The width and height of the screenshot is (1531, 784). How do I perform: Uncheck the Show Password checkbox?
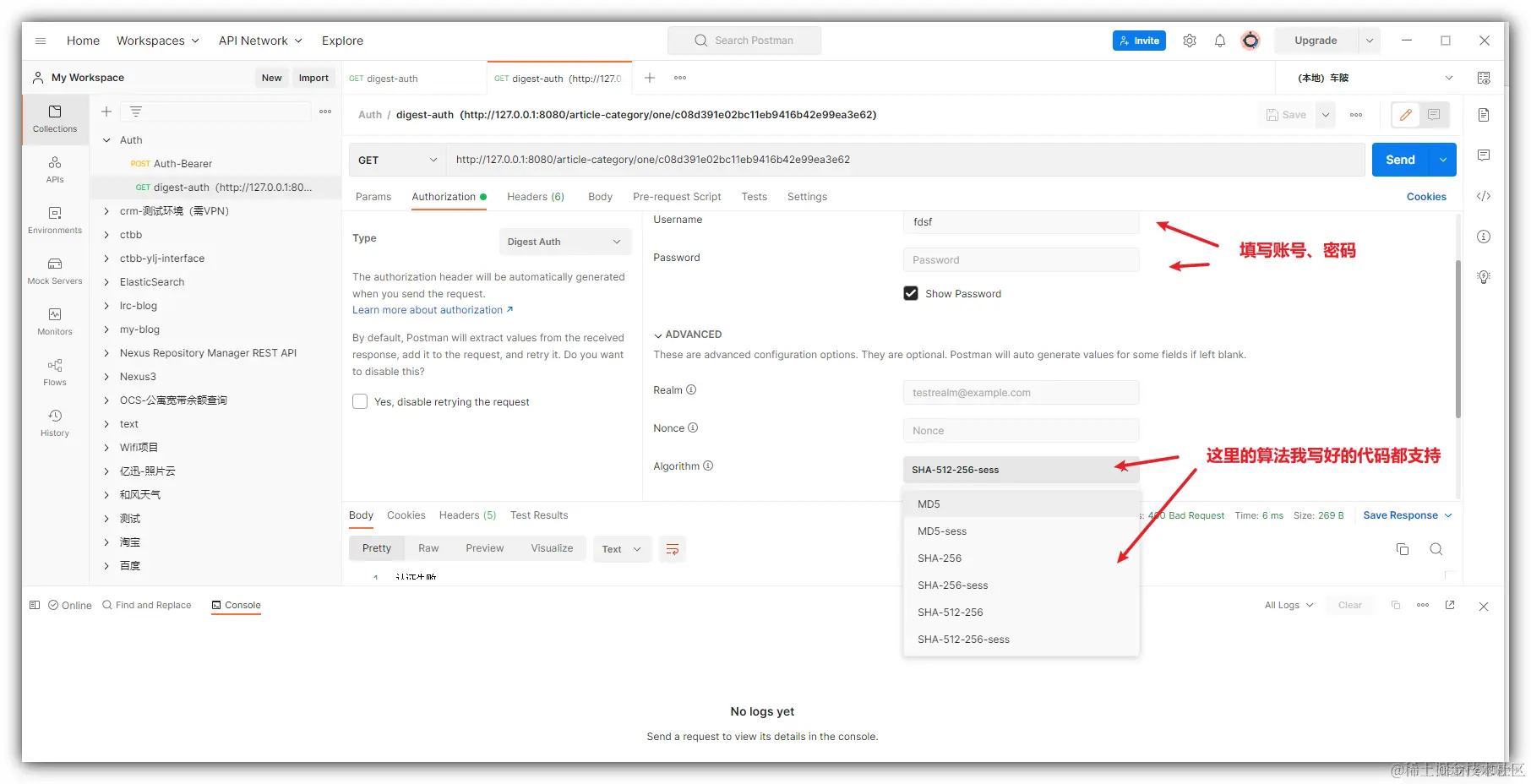(x=911, y=293)
